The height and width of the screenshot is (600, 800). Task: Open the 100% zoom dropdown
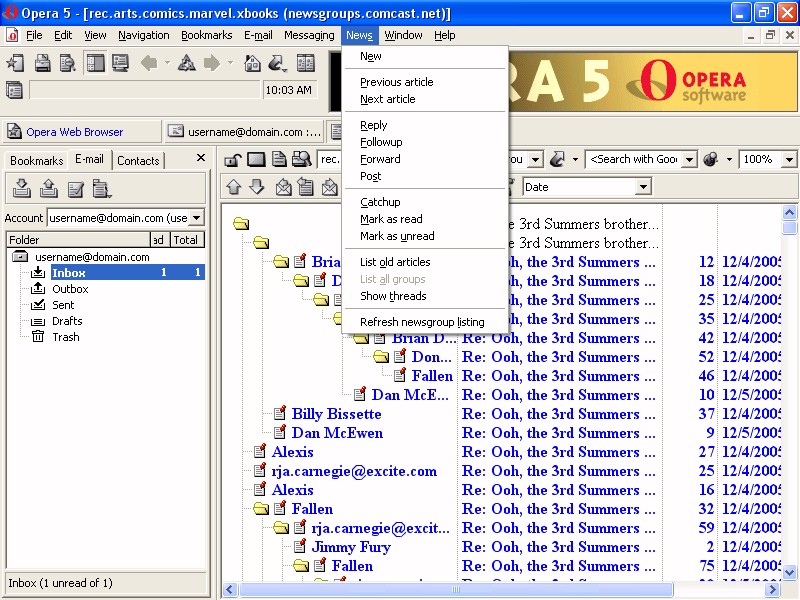(x=789, y=160)
